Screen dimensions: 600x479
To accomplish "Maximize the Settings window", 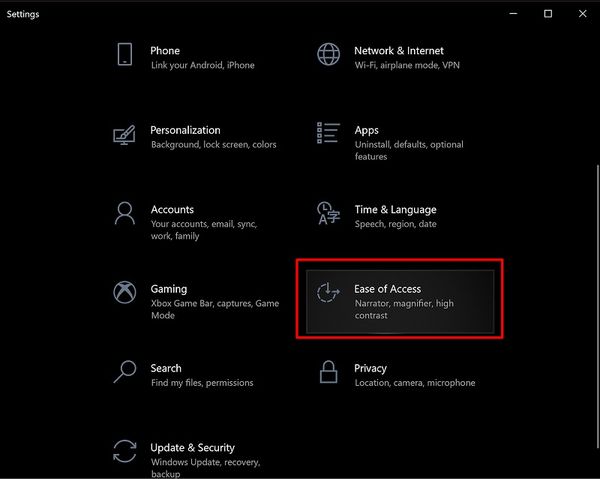I will (548, 14).
